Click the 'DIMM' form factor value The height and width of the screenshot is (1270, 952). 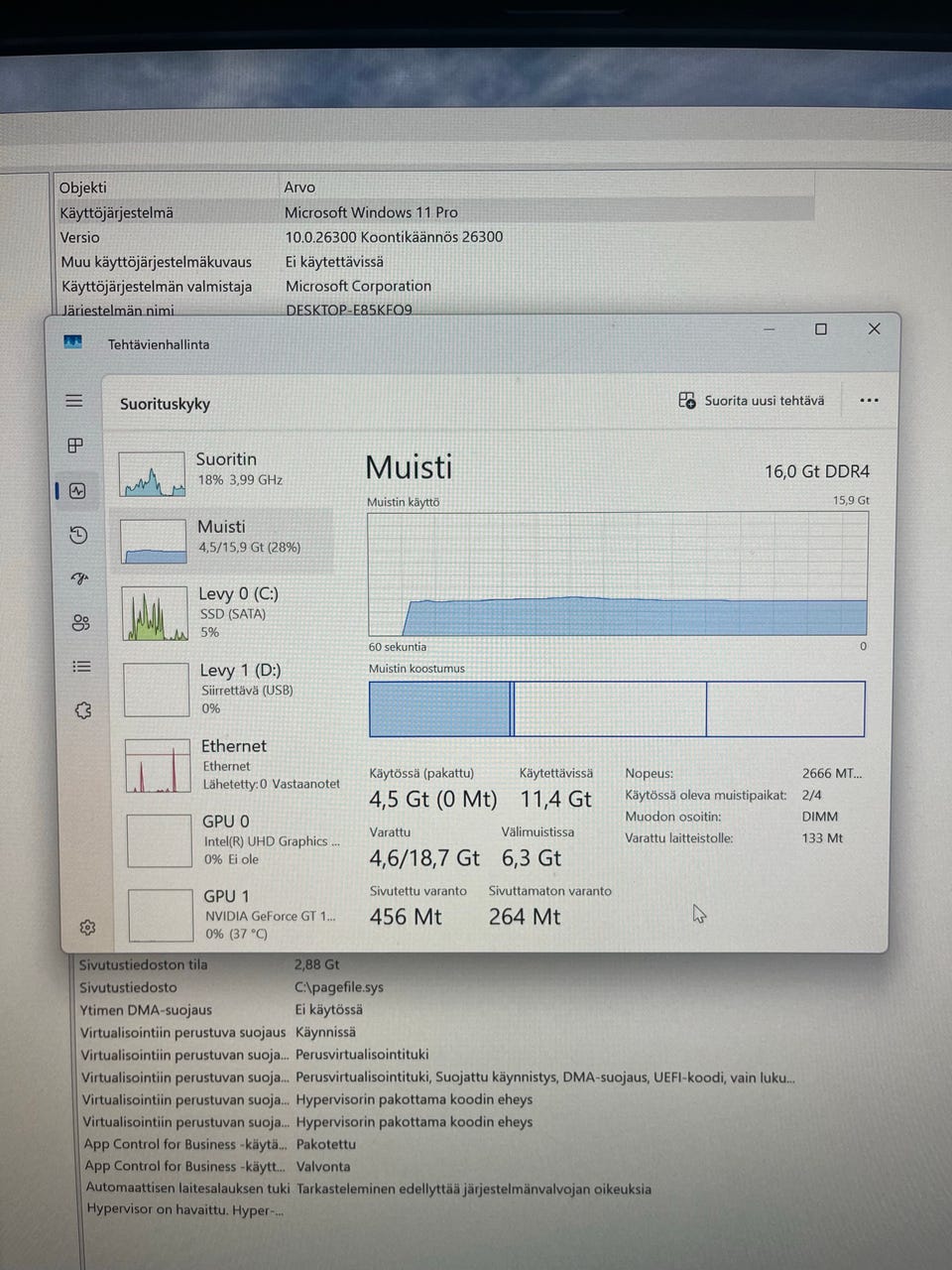tap(820, 817)
